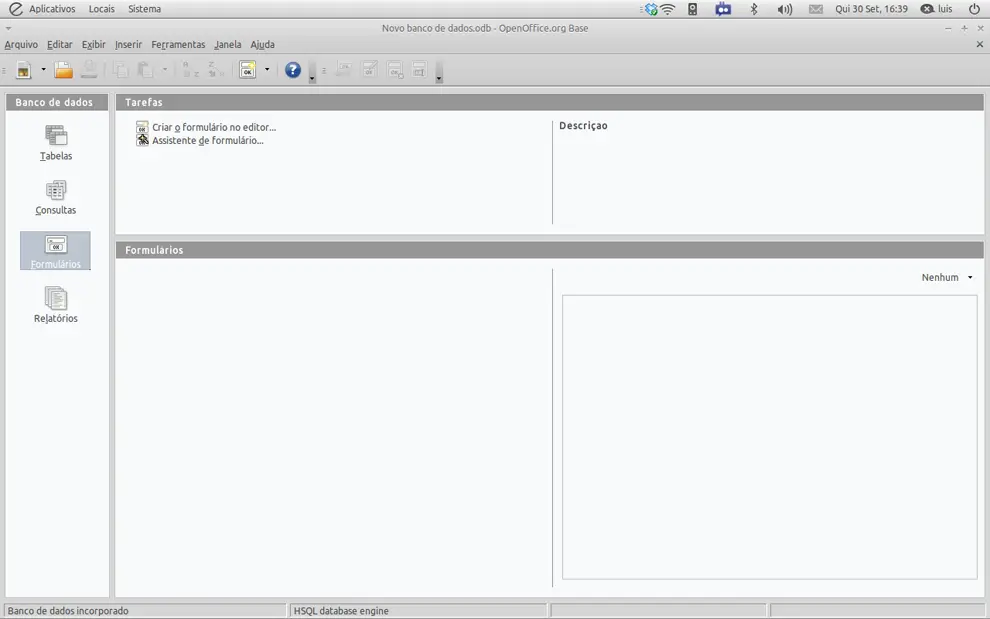The height and width of the screenshot is (619, 990).
Task: Open the window menu arrow beside title bar
Action: [x=8, y=28]
